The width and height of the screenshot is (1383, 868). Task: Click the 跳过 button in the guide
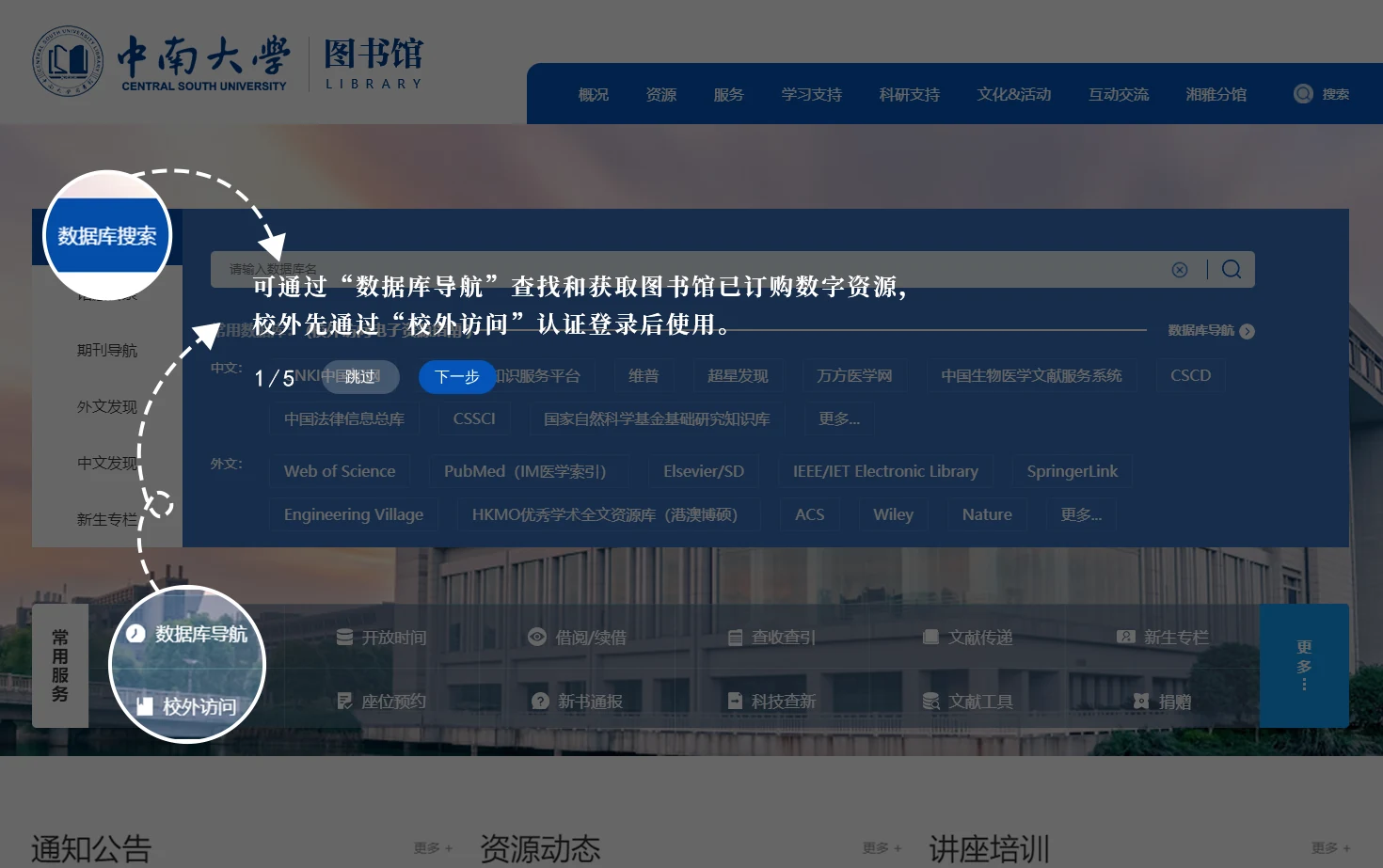(x=360, y=377)
